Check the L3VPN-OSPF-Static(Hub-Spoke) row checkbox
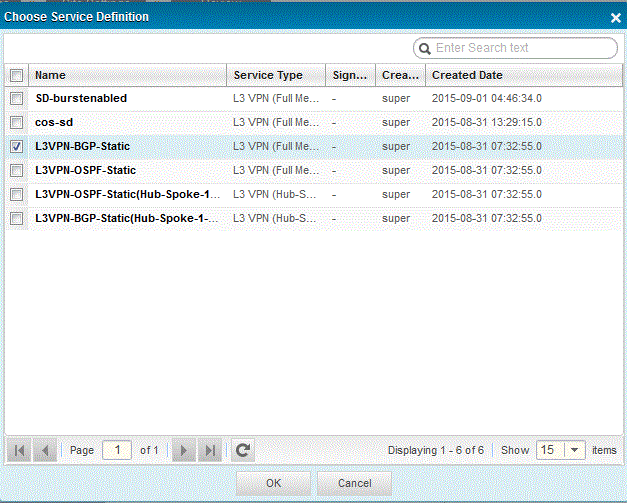 16,194
